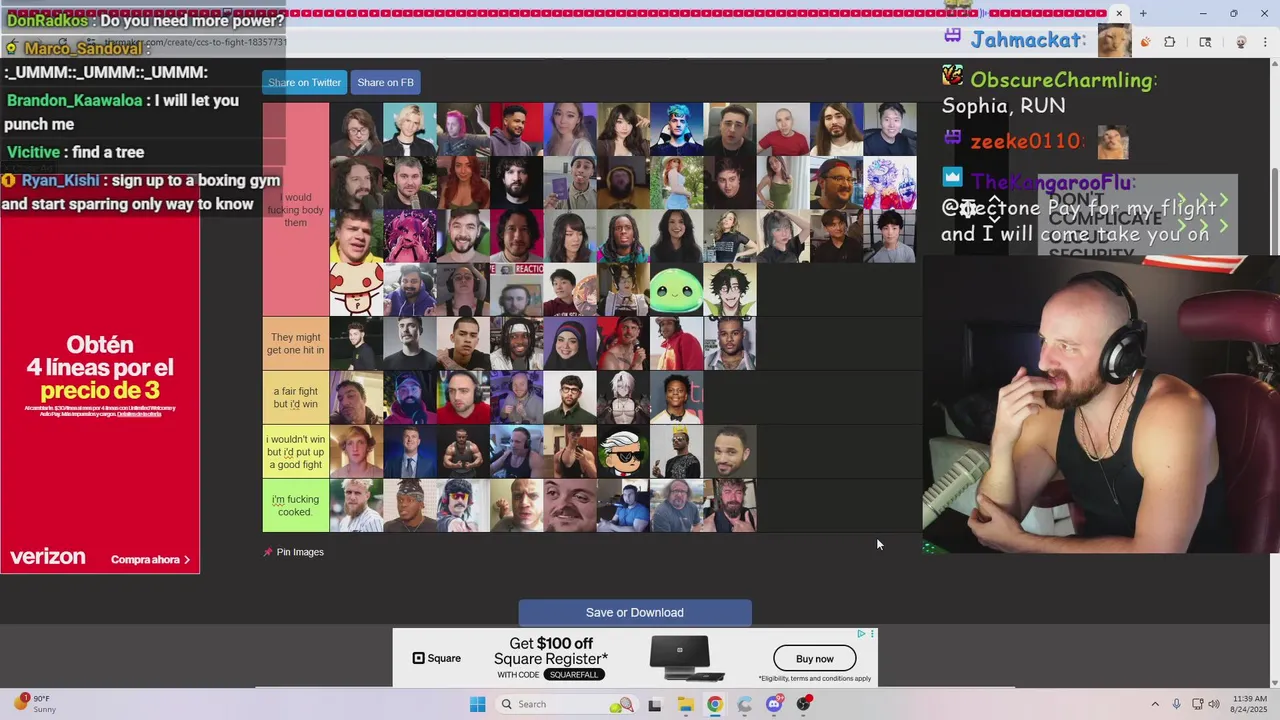Select the colorful anime art thumbnail
Screen dimensions: 1280x720
pos(890,183)
